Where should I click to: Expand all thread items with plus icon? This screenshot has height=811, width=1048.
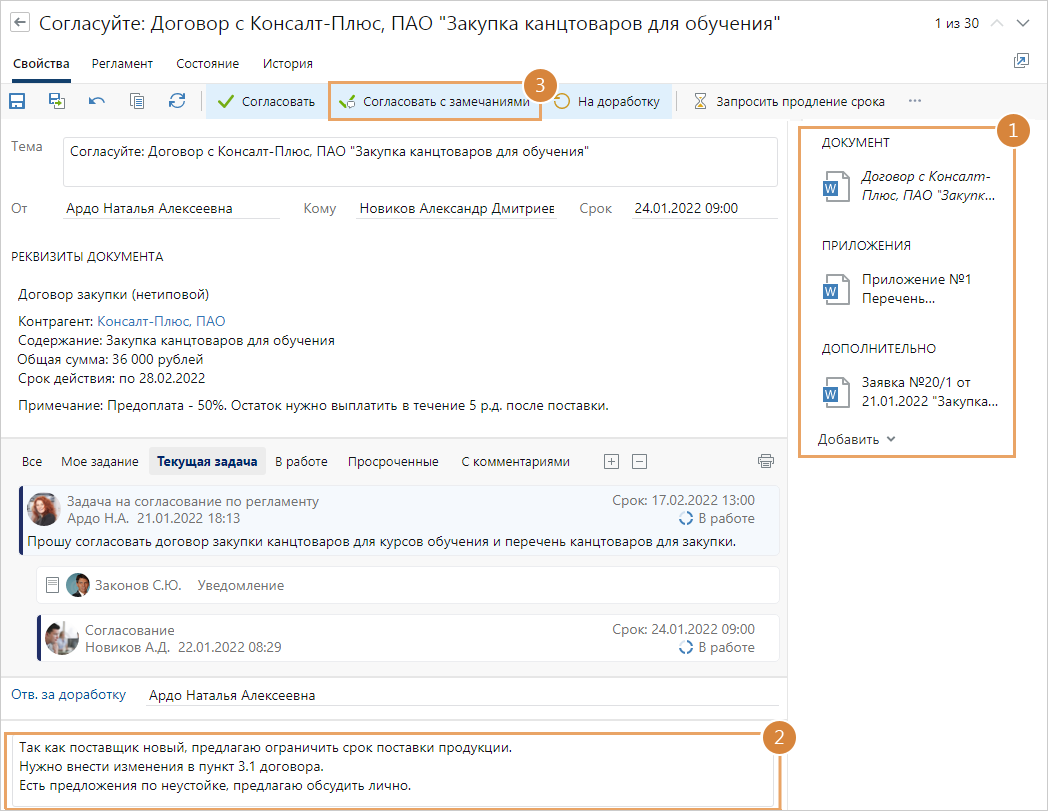point(612,461)
